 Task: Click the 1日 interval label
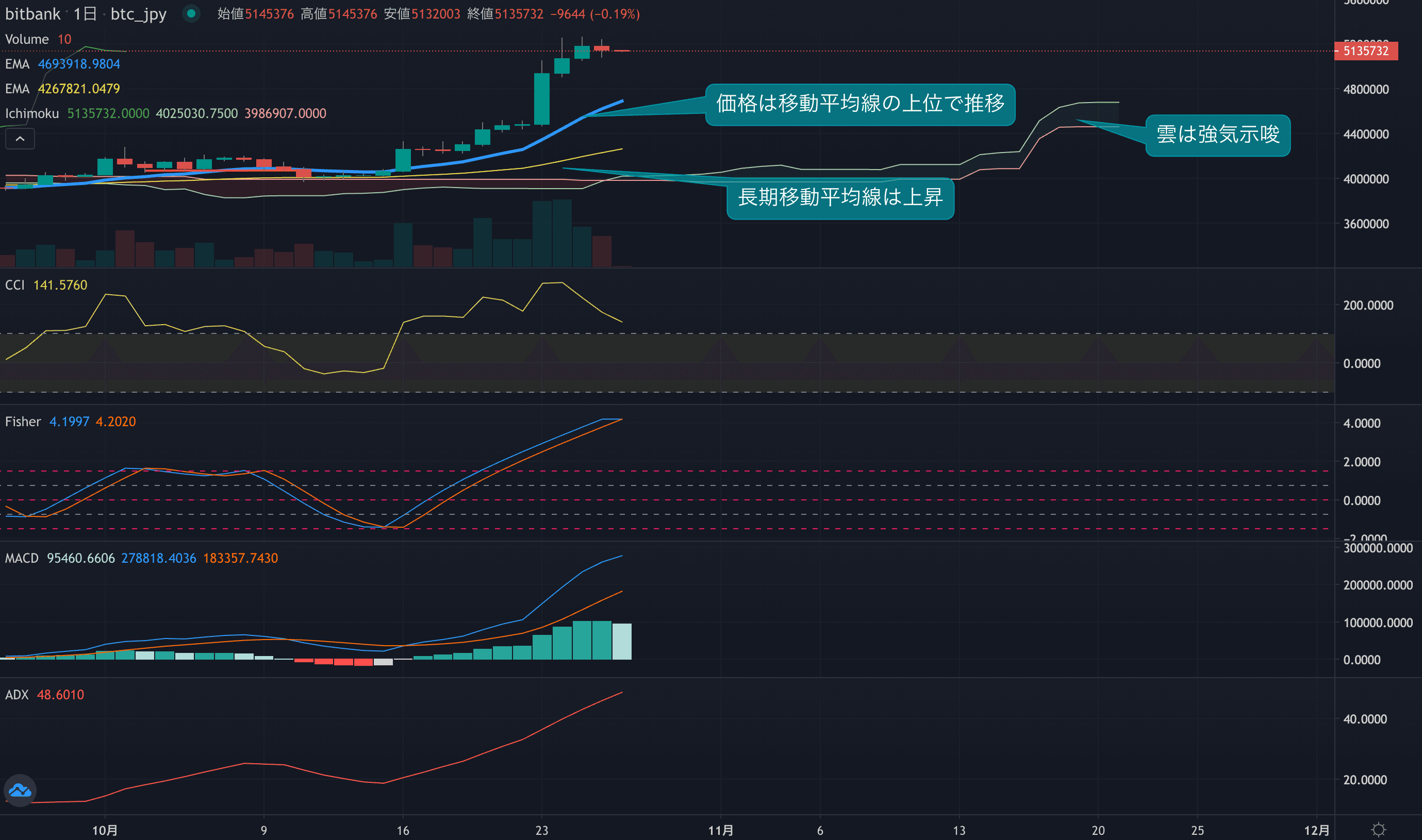pos(85,13)
